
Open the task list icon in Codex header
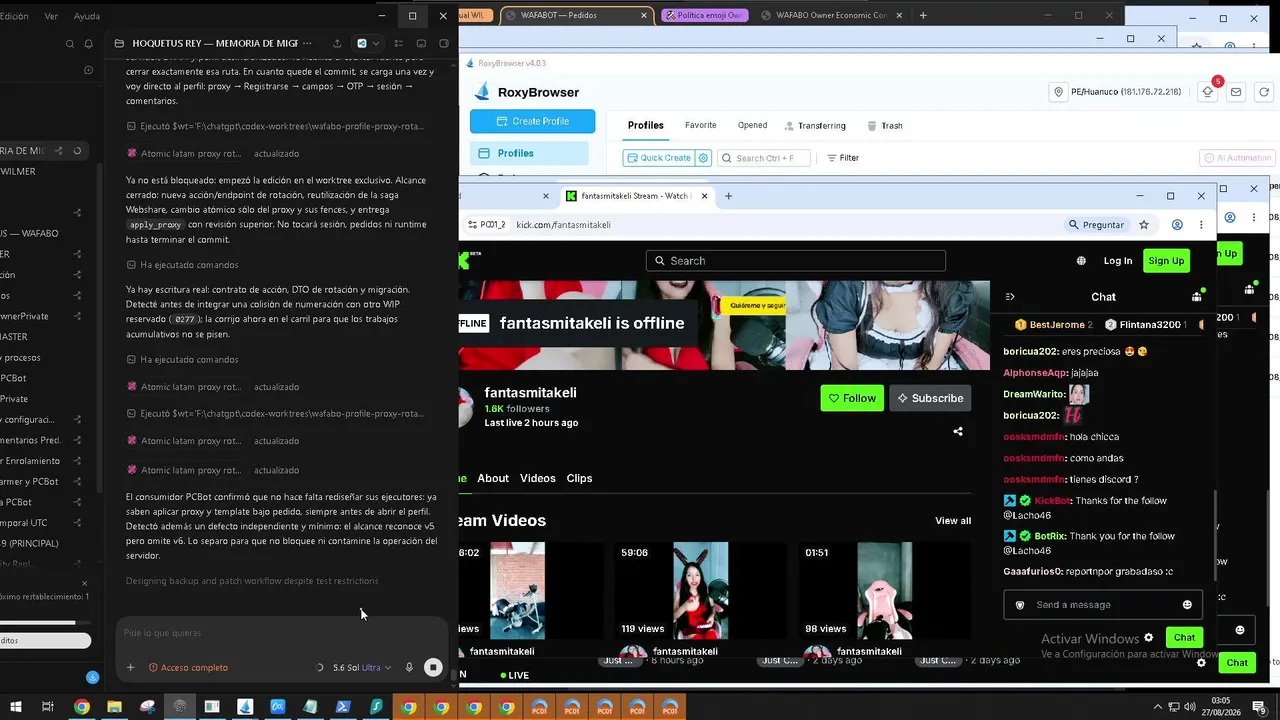point(399,44)
